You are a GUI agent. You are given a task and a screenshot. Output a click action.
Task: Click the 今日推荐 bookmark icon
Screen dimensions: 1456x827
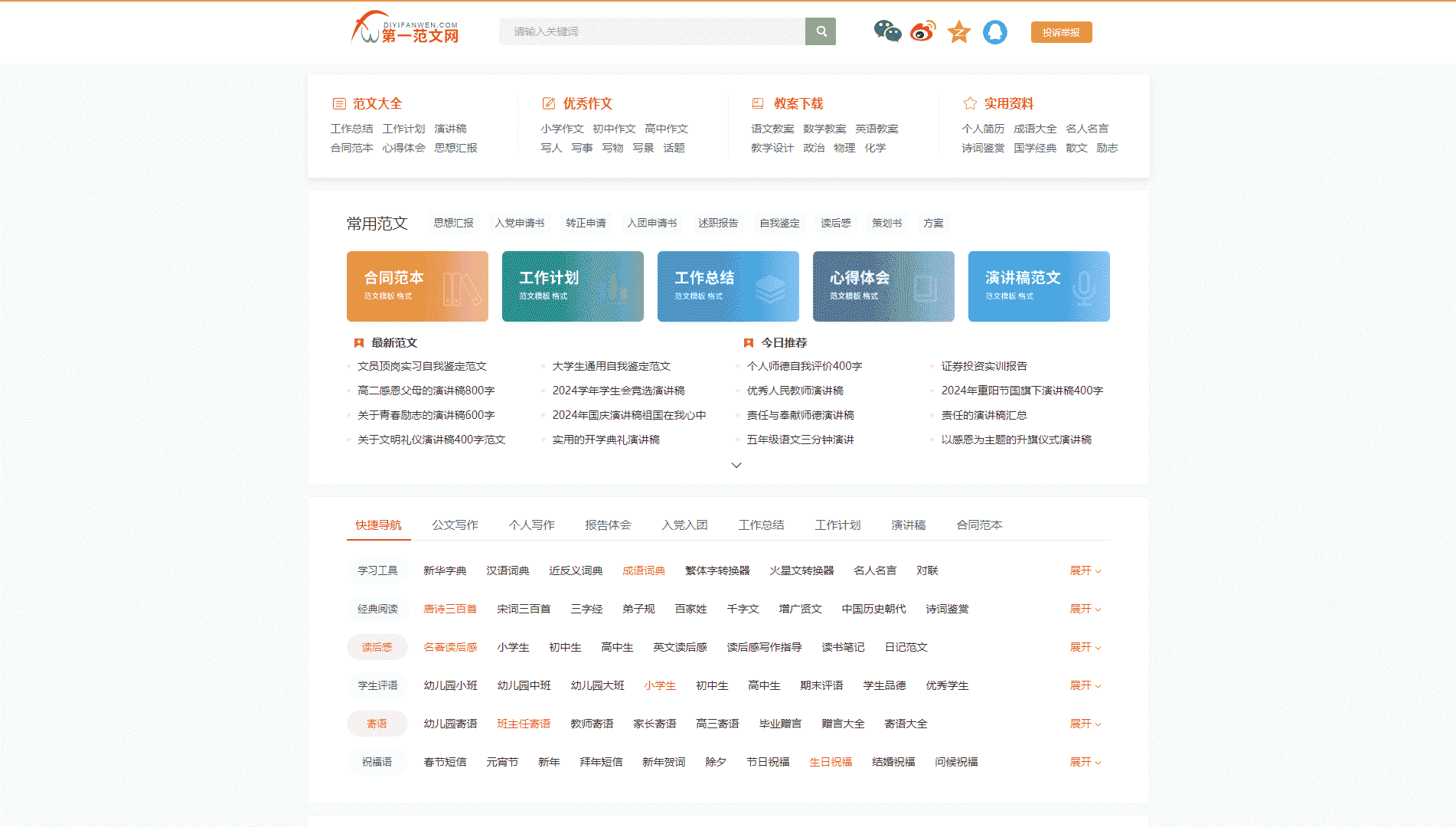tap(749, 343)
